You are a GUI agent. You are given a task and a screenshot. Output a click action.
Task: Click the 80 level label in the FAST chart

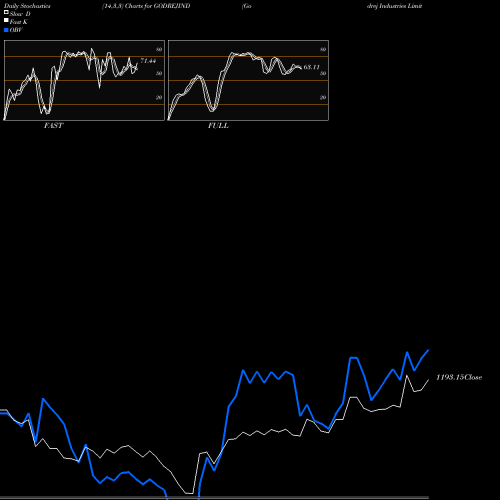tap(159, 49)
